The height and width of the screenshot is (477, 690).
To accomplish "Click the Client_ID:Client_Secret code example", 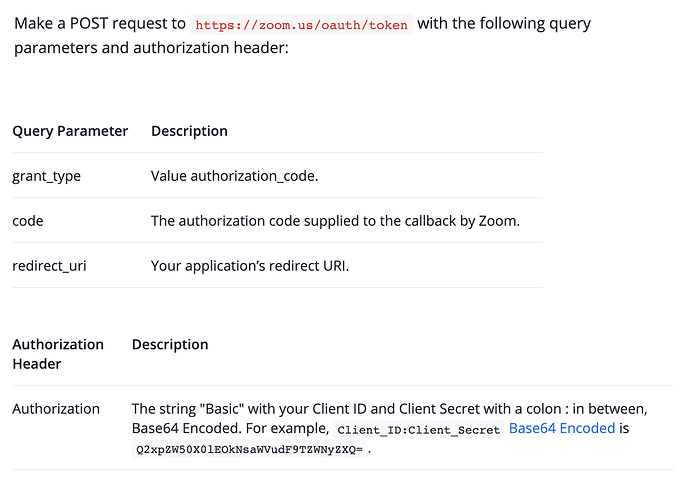I will pyautogui.click(x=418, y=430).
